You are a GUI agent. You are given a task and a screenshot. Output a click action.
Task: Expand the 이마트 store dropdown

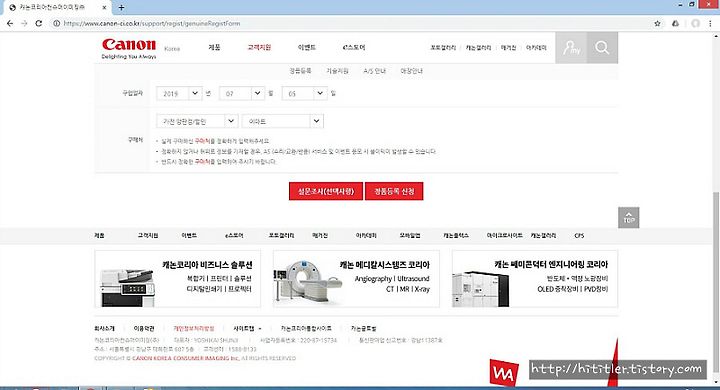pyautogui.click(x=283, y=121)
